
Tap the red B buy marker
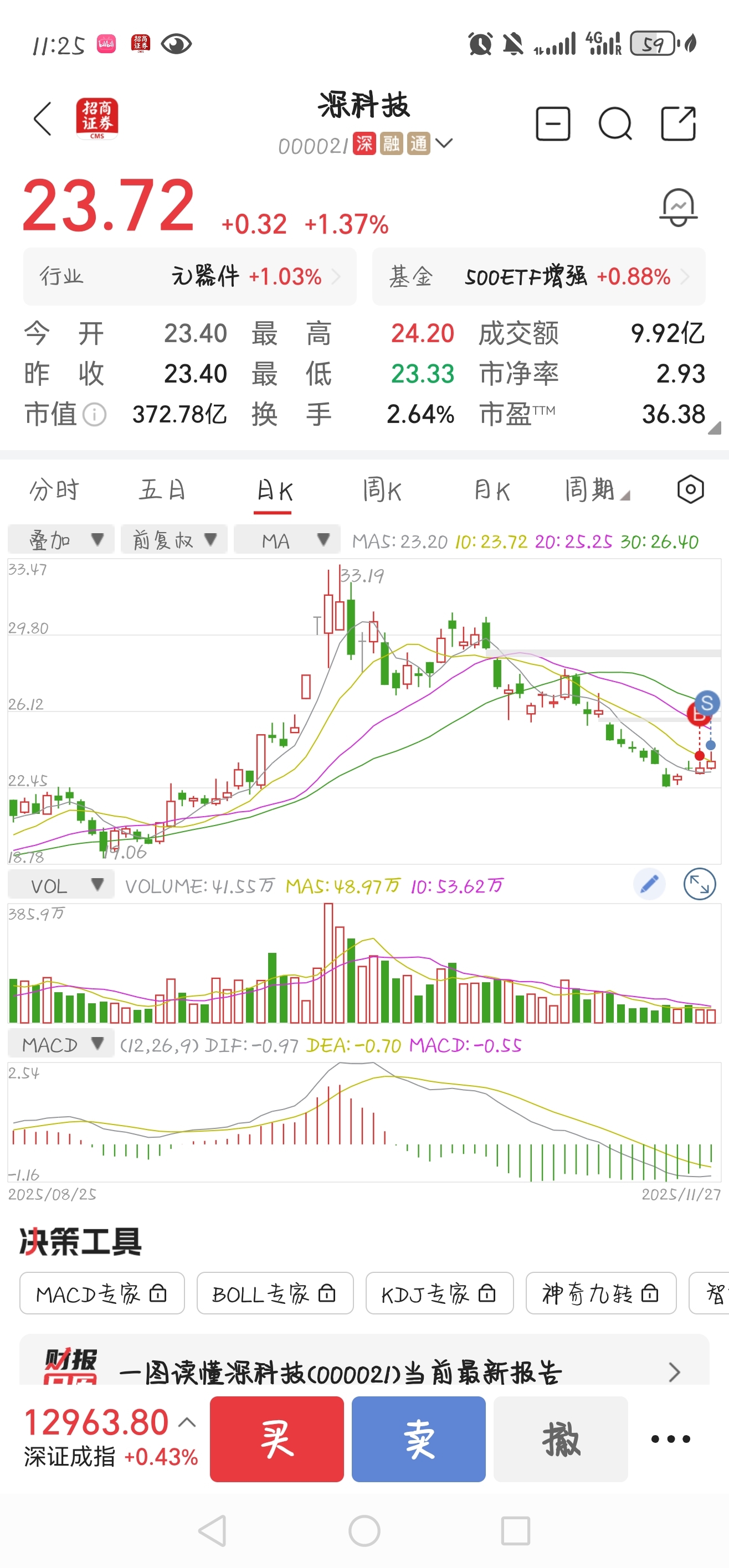(x=697, y=715)
